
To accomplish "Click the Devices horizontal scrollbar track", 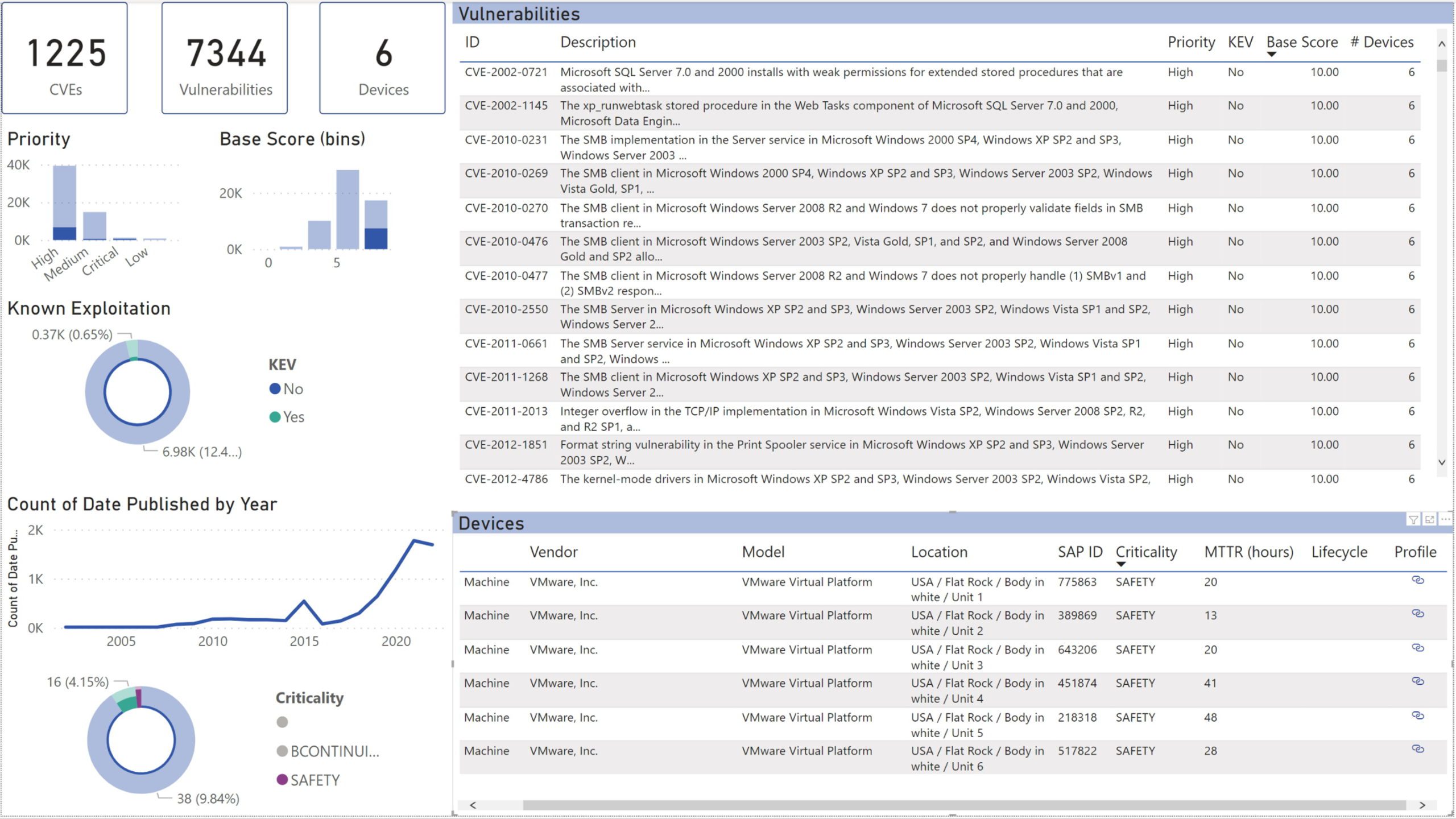I will click(964, 805).
